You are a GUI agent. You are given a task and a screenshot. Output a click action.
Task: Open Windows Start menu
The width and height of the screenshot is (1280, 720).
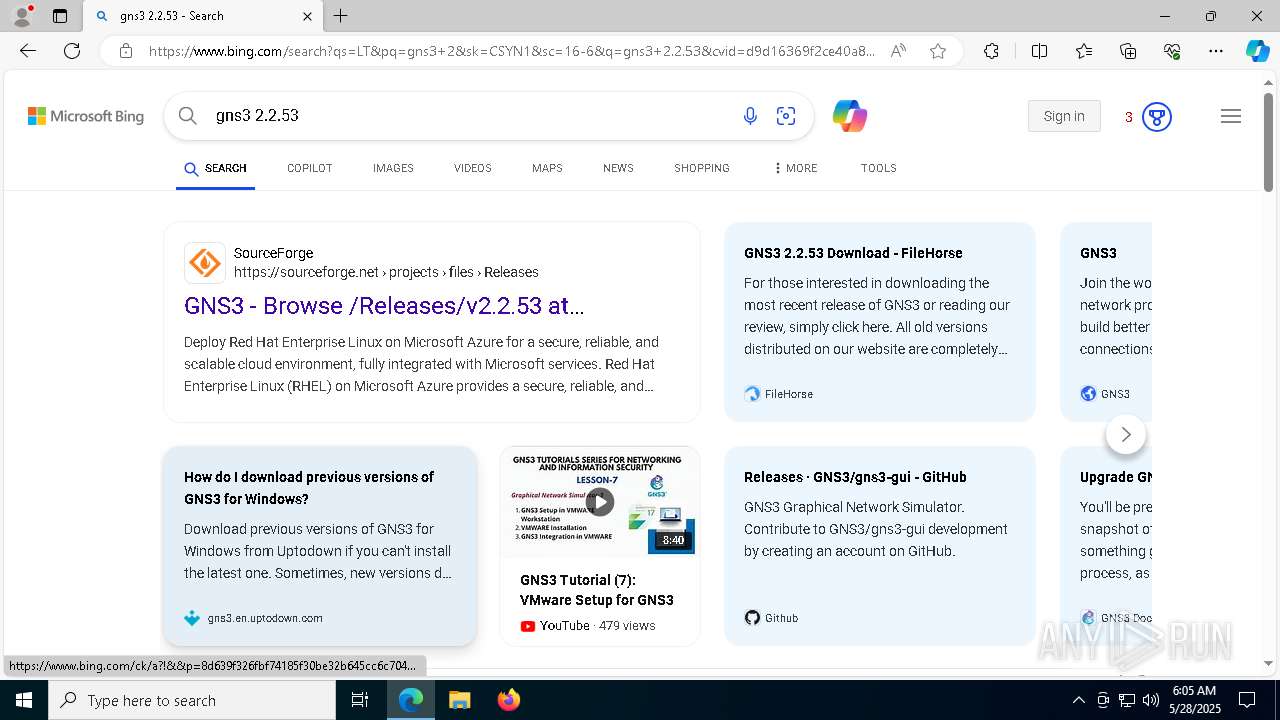point(24,700)
